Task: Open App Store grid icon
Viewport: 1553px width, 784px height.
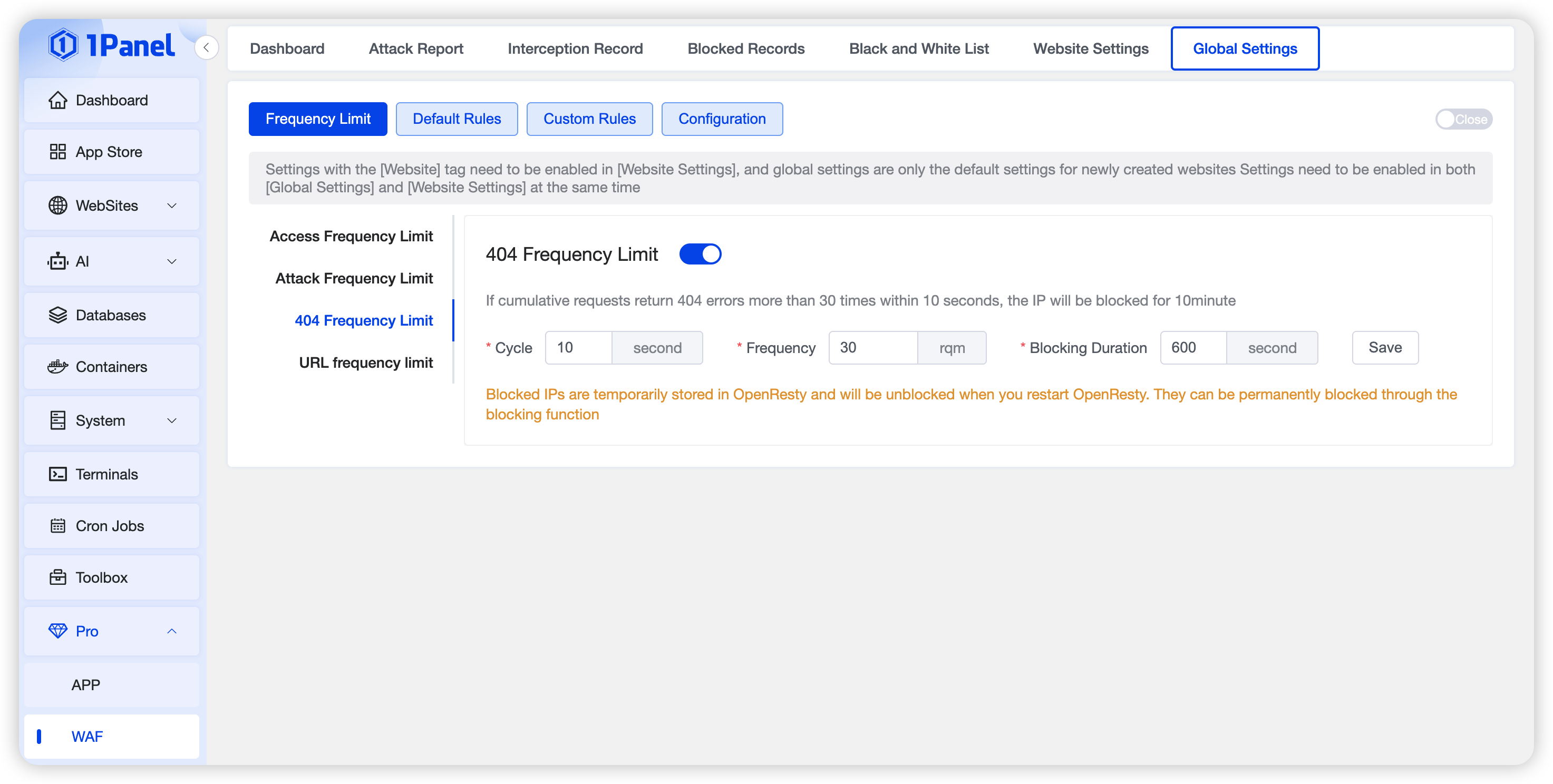Action: point(57,152)
